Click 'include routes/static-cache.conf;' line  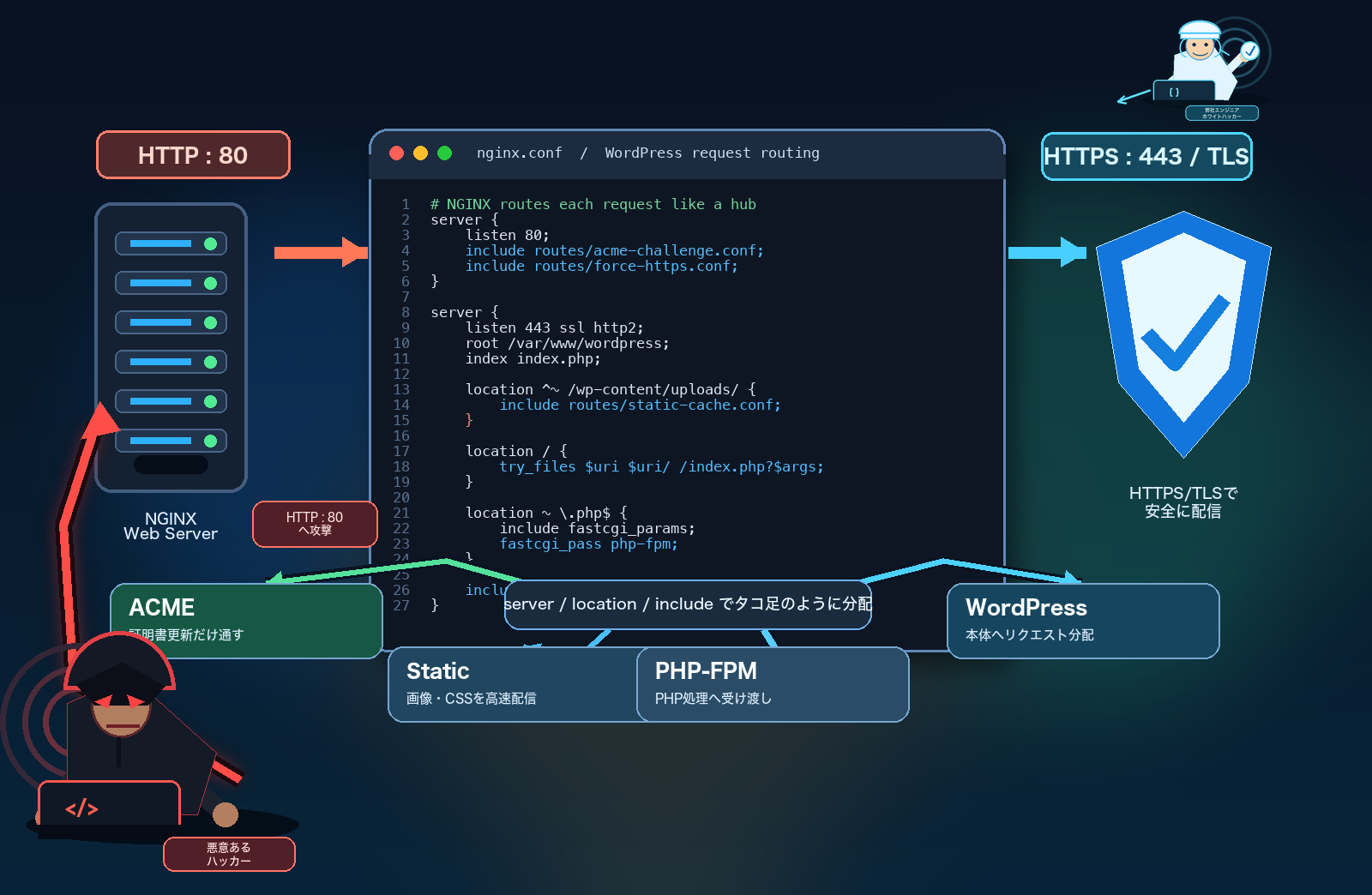pyautogui.click(x=641, y=405)
